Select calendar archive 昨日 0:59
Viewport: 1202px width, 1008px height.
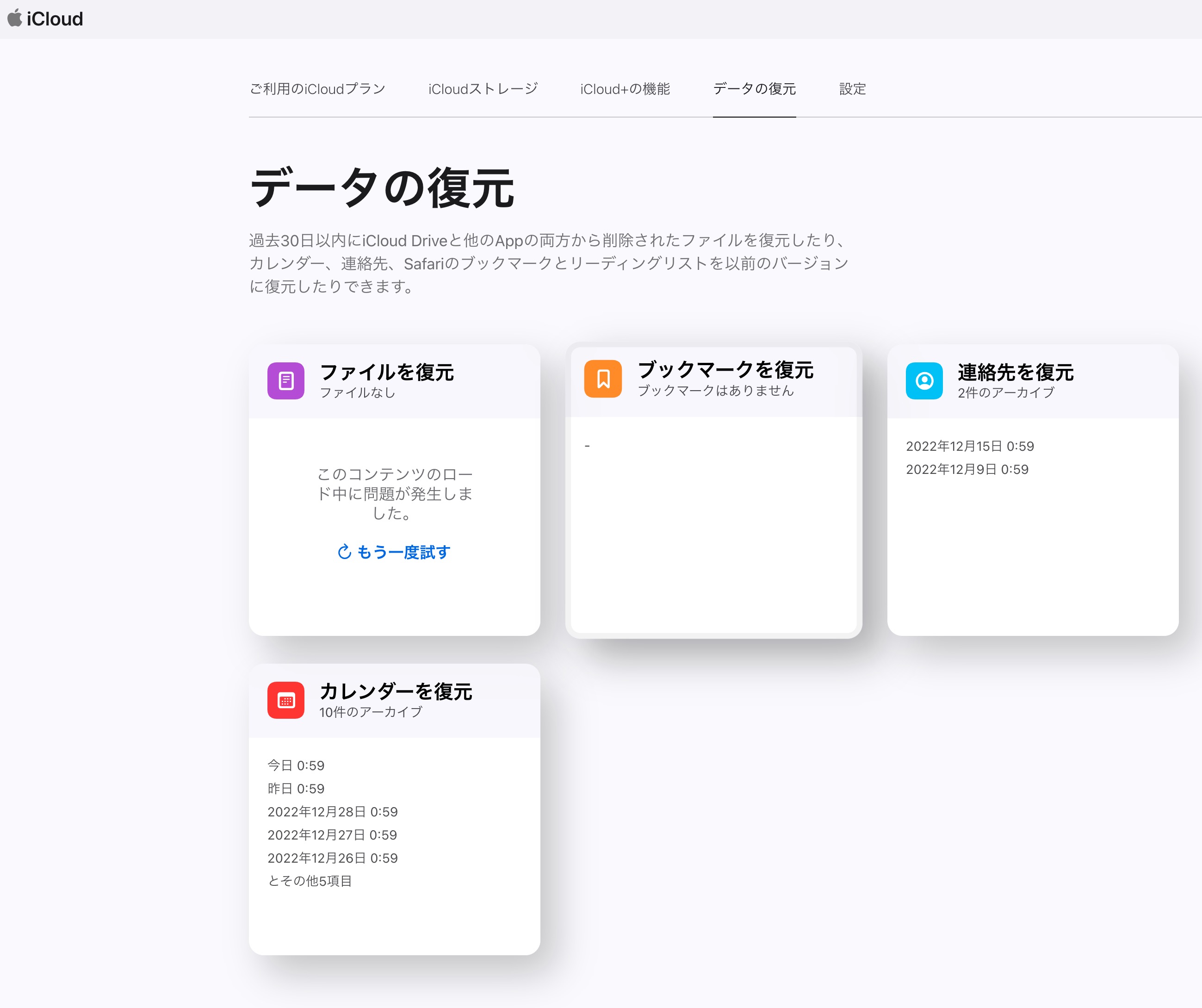[295, 788]
